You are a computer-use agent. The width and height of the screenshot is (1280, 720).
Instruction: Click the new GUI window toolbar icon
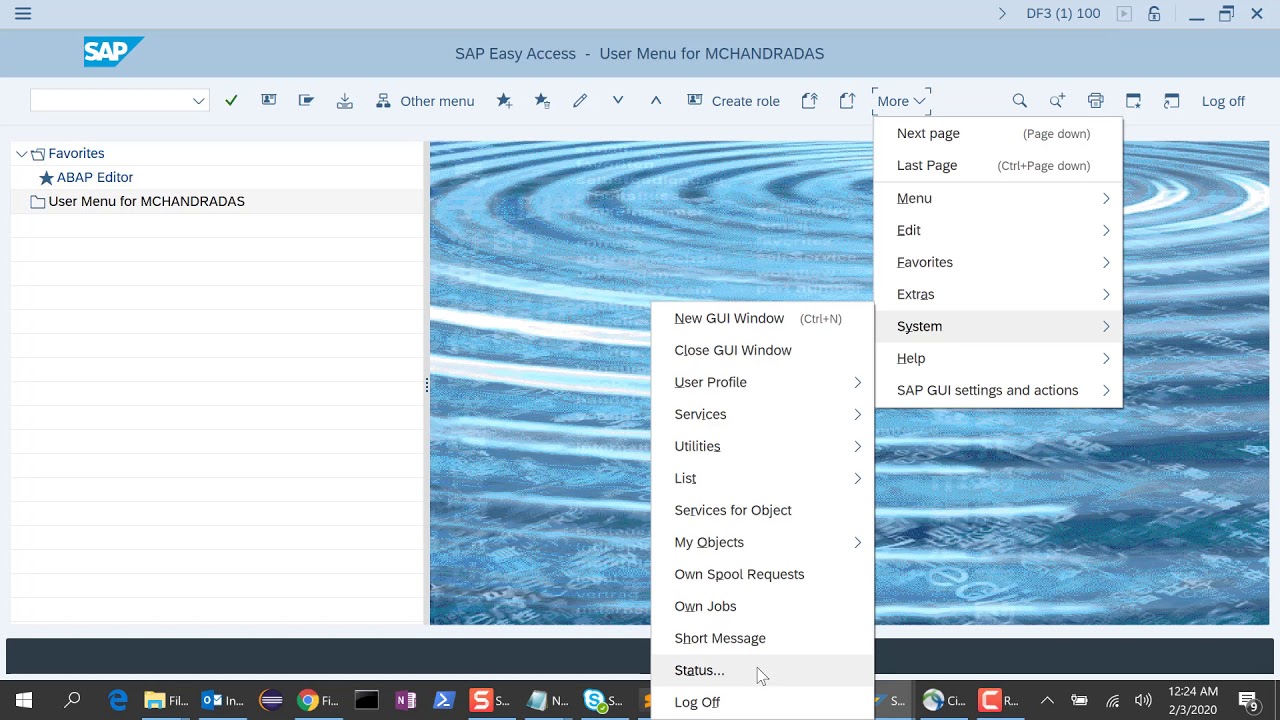click(x=1133, y=100)
